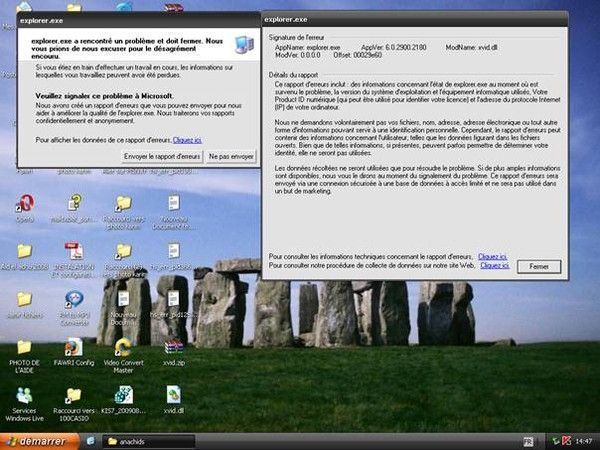Close the report details with Fermer

(x=539, y=266)
